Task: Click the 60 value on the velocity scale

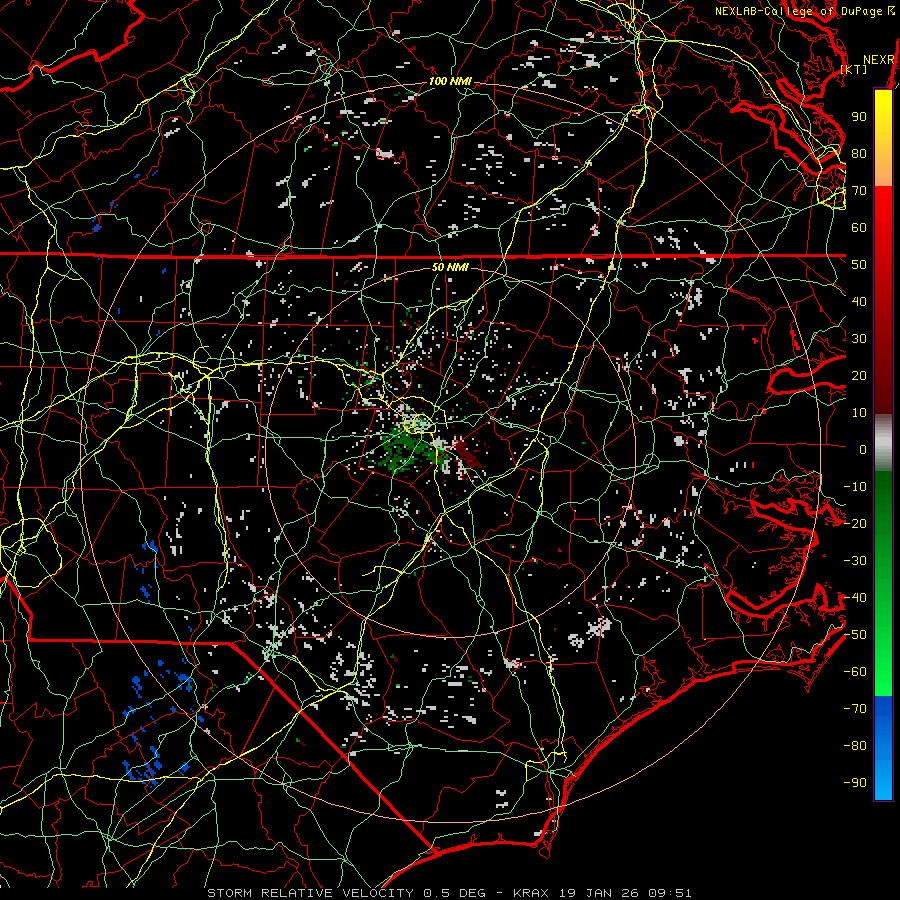Action: [x=859, y=228]
